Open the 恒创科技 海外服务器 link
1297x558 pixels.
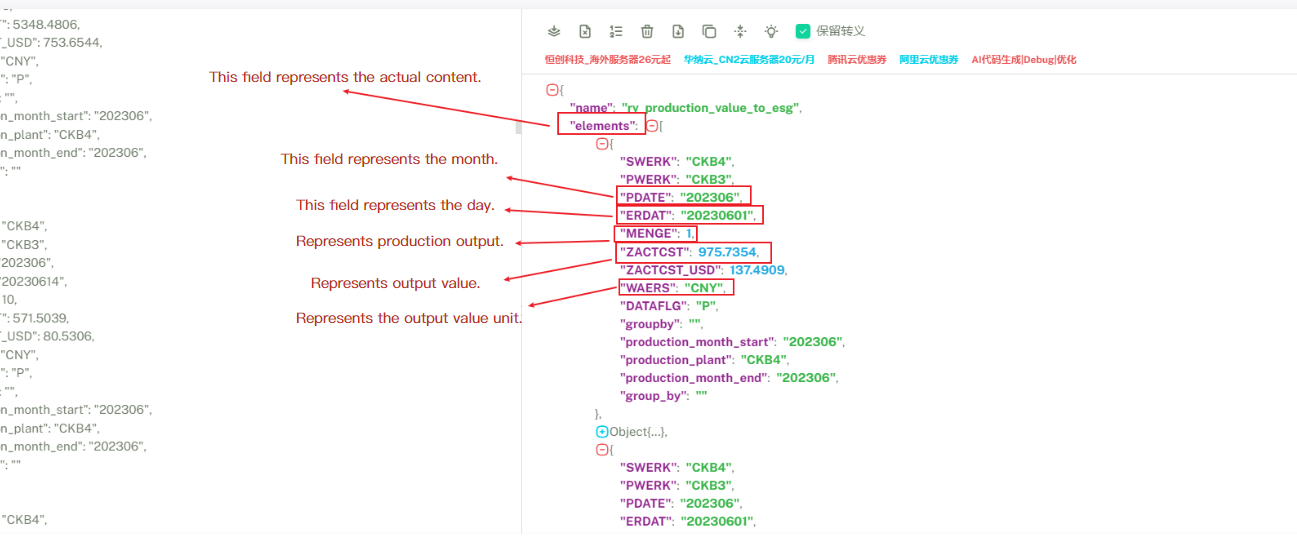pos(608,60)
